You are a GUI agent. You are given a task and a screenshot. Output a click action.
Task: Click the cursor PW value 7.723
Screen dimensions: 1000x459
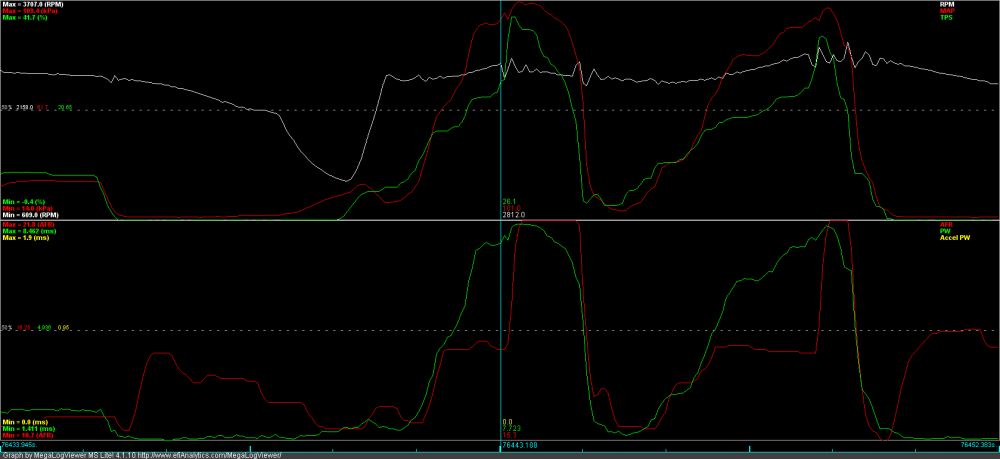pyautogui.click(x=511, y=428)
